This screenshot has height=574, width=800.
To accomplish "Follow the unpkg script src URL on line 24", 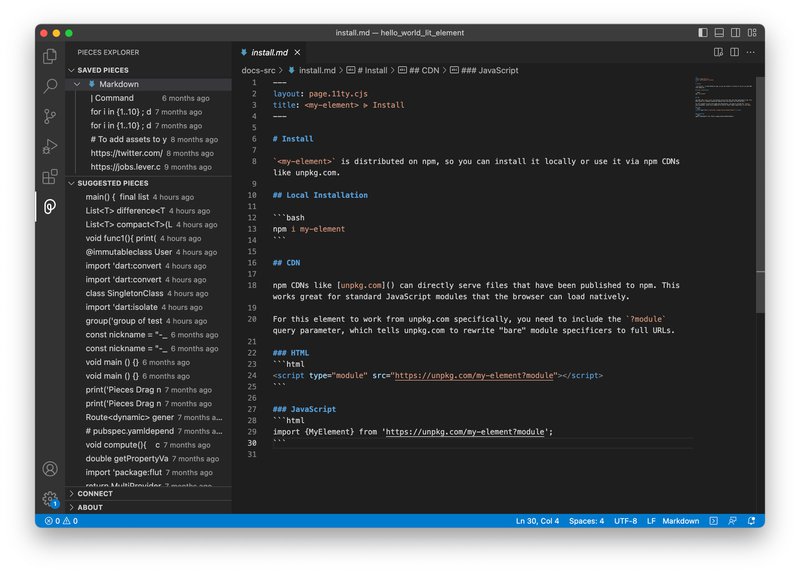I will 474,376.
